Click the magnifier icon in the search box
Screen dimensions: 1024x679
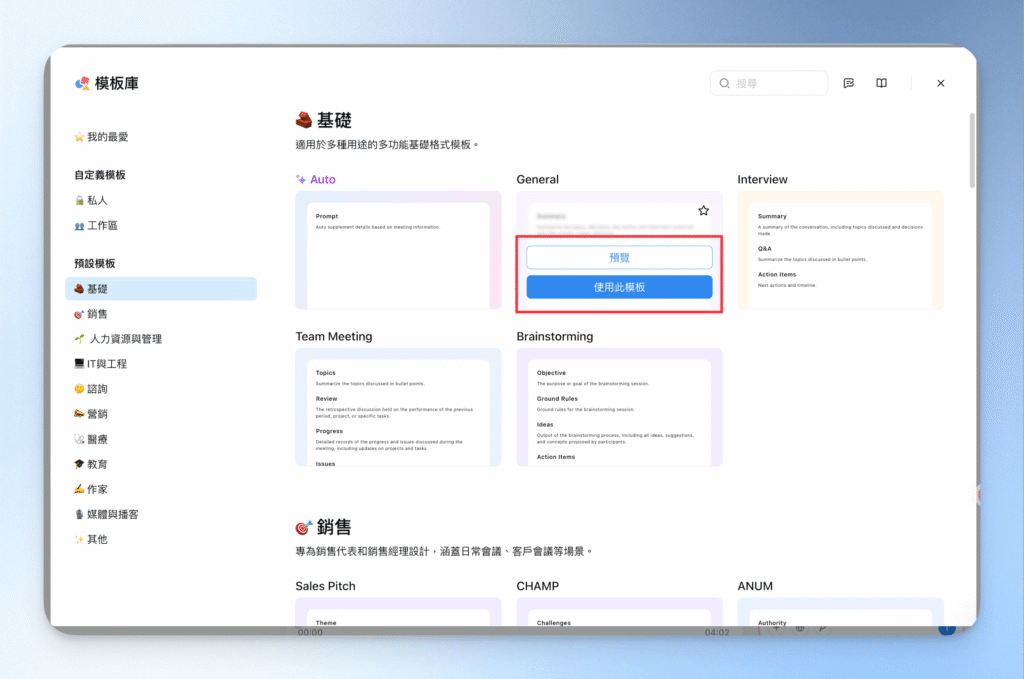724,83
